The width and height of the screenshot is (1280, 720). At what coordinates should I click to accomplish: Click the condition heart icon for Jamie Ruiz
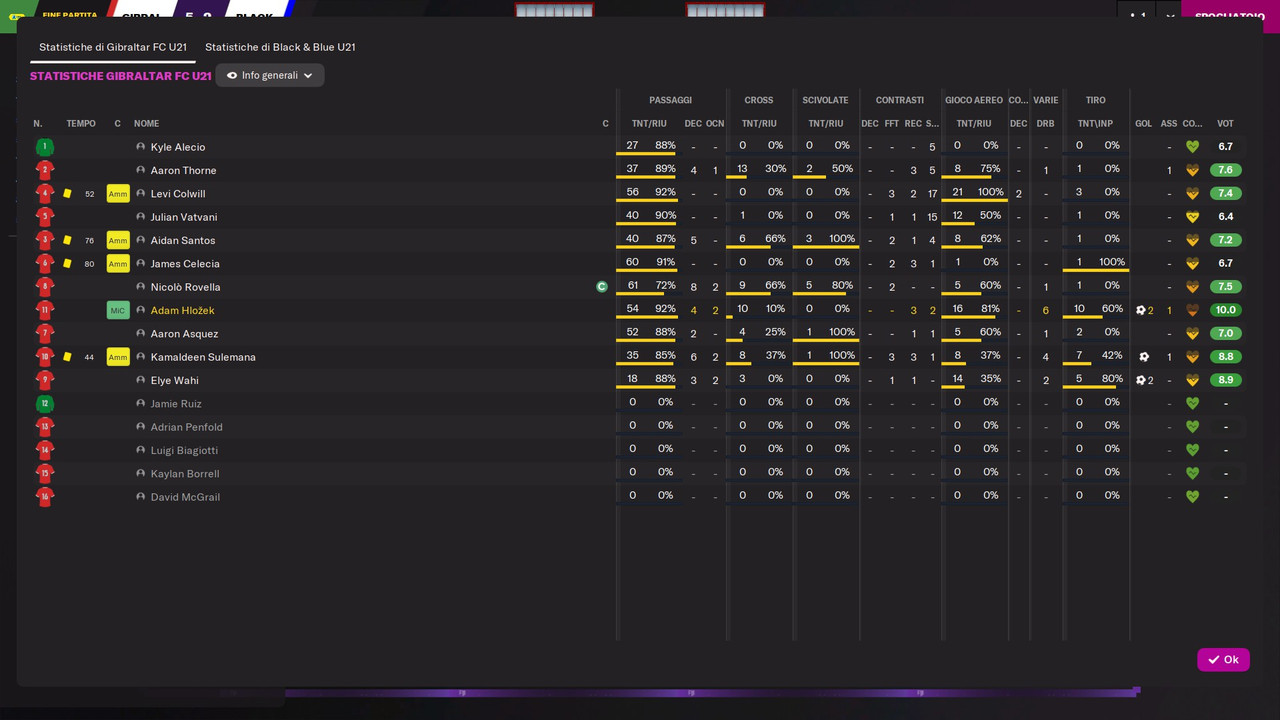pos(1192,404)
